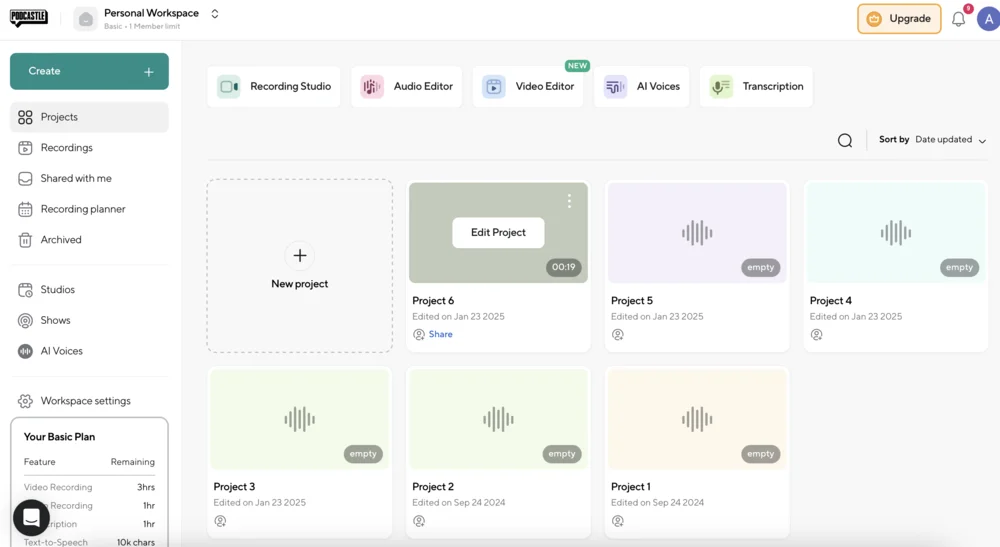This screenshot has height=547, width=1000.
Task: Open the Video Editor tool
Action: pos(529,87)
